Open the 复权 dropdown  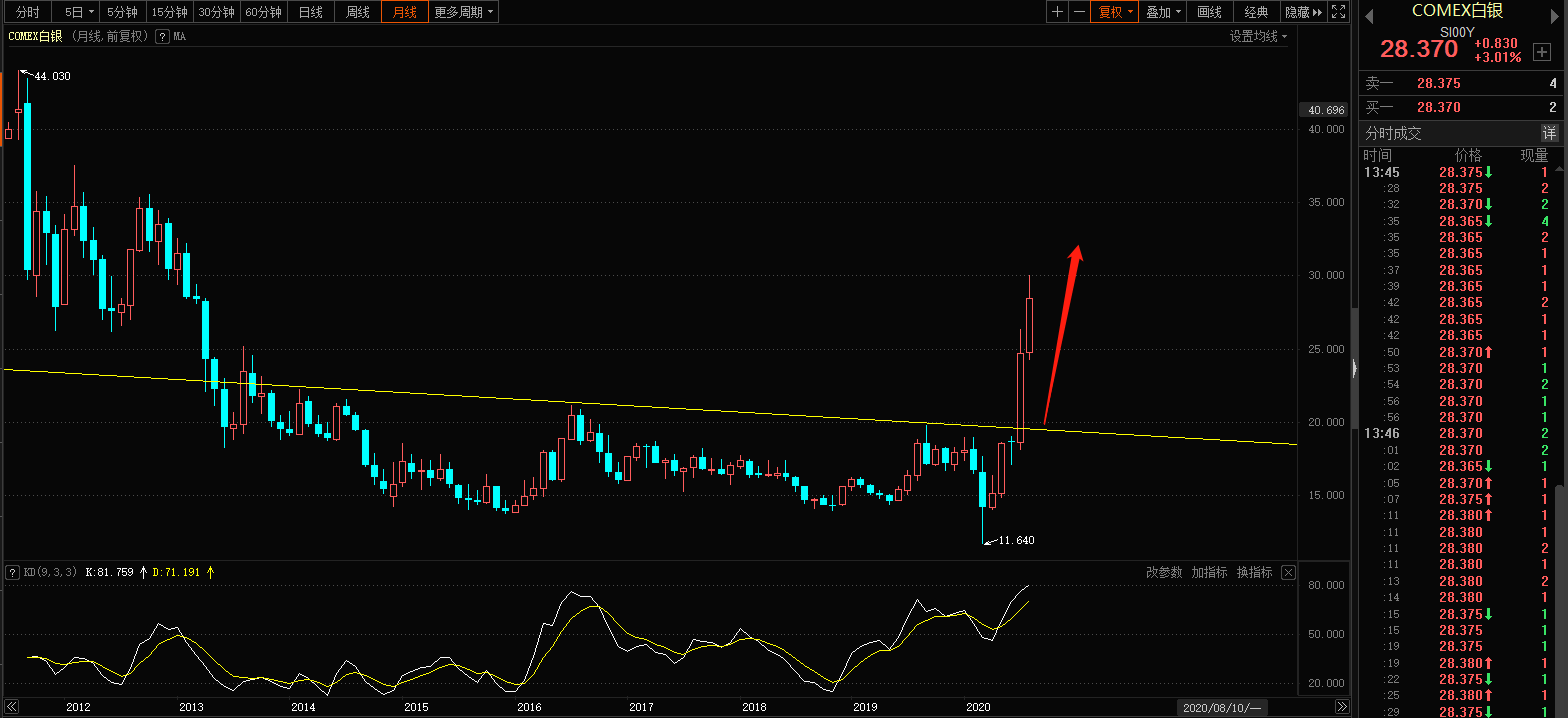coord(1115,12)
